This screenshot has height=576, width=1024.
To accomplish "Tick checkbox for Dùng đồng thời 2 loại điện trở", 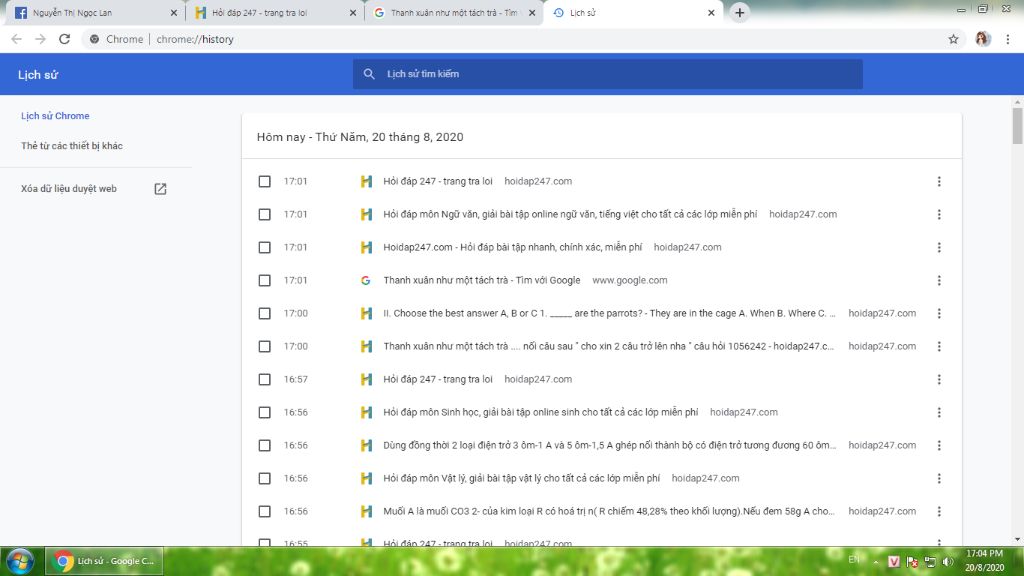I will click(x=264, y=445).
